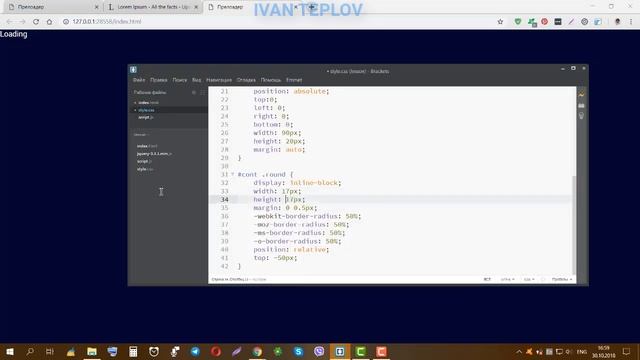The width and height of the screenshot is (640, 360).
Task: Open the Вид menu in Brackets
Action: (197, 80)
